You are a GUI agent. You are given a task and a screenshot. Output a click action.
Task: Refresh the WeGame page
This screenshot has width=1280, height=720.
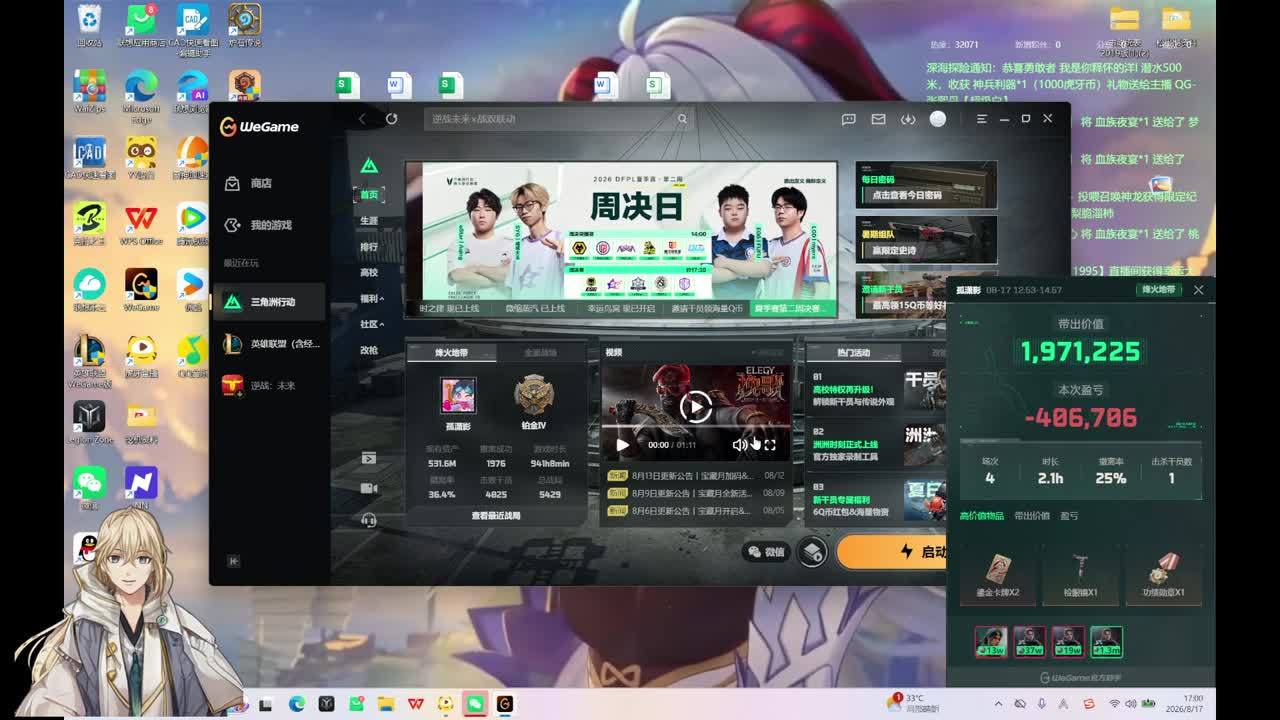click(391, 119)
